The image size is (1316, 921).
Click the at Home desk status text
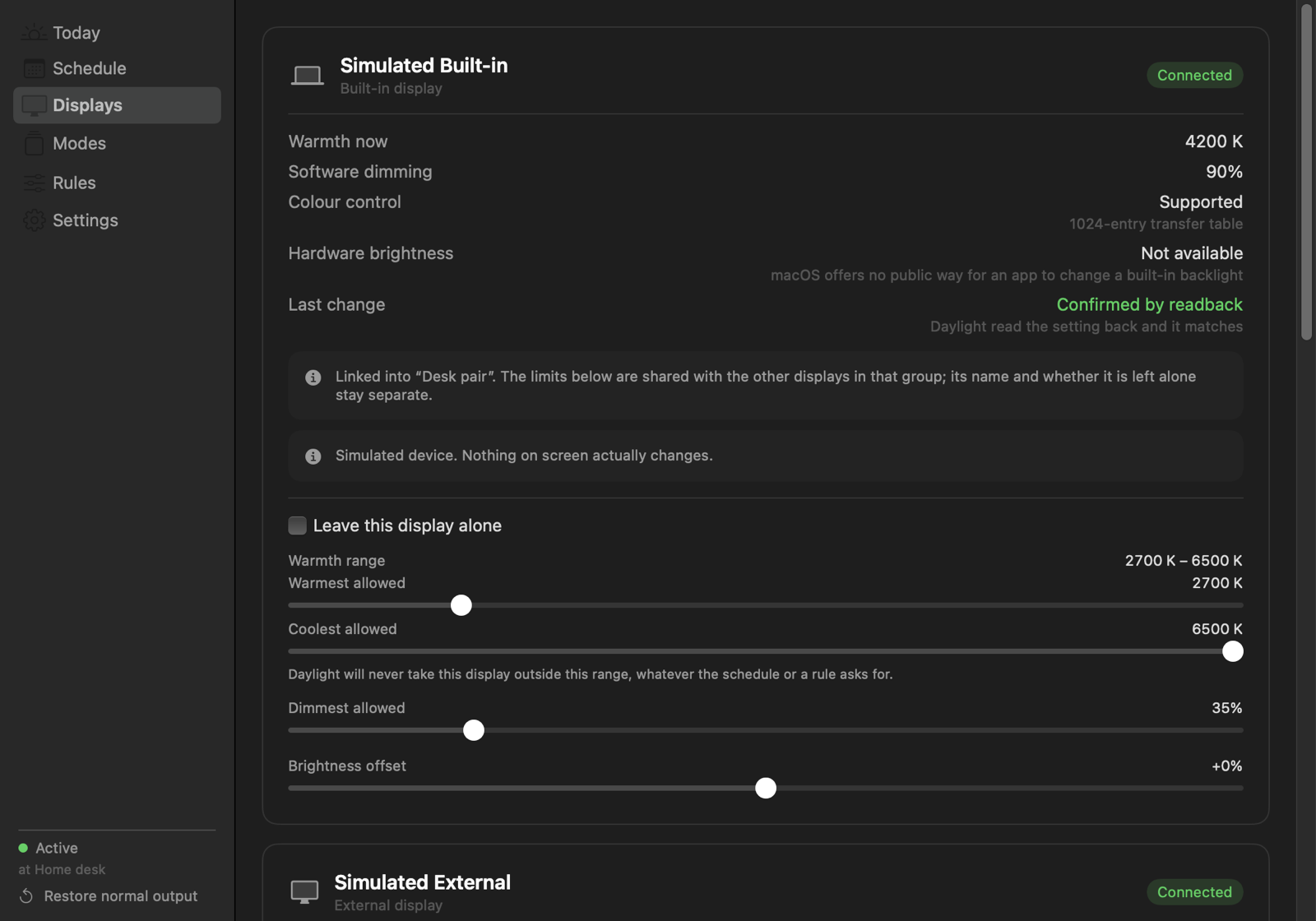coord(62,869)
